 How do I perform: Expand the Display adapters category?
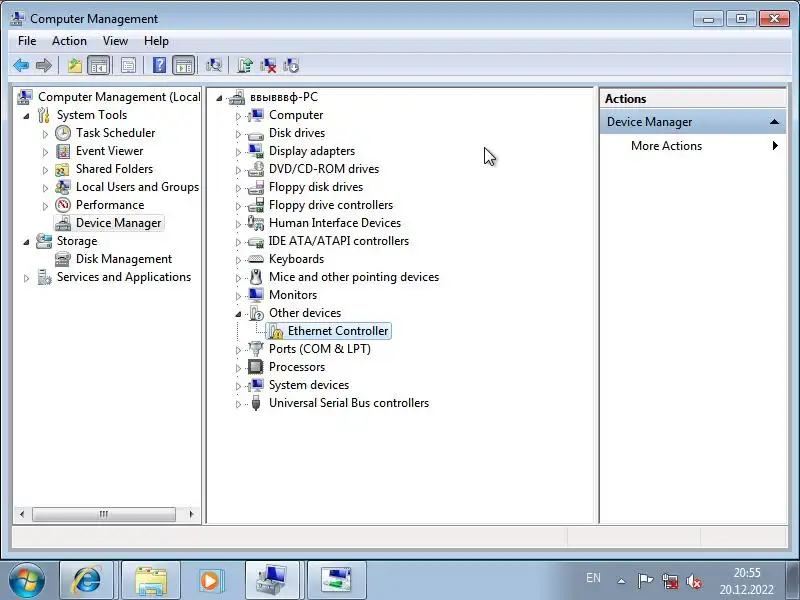tap(238, 152)
